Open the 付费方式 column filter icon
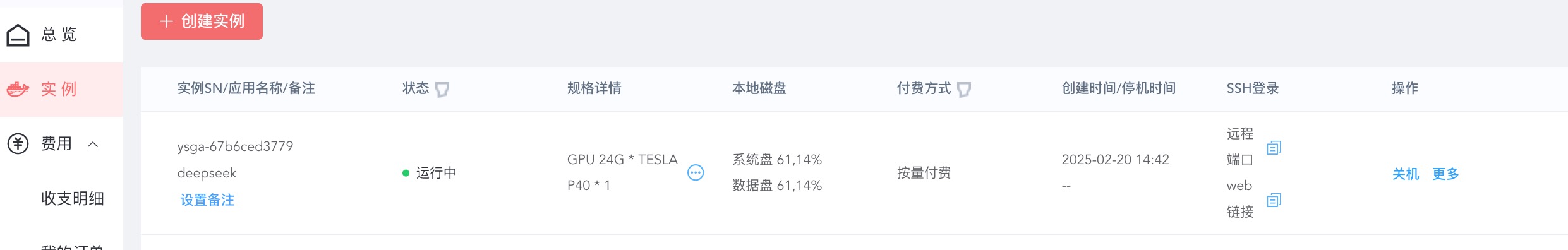 pos(964,90)
